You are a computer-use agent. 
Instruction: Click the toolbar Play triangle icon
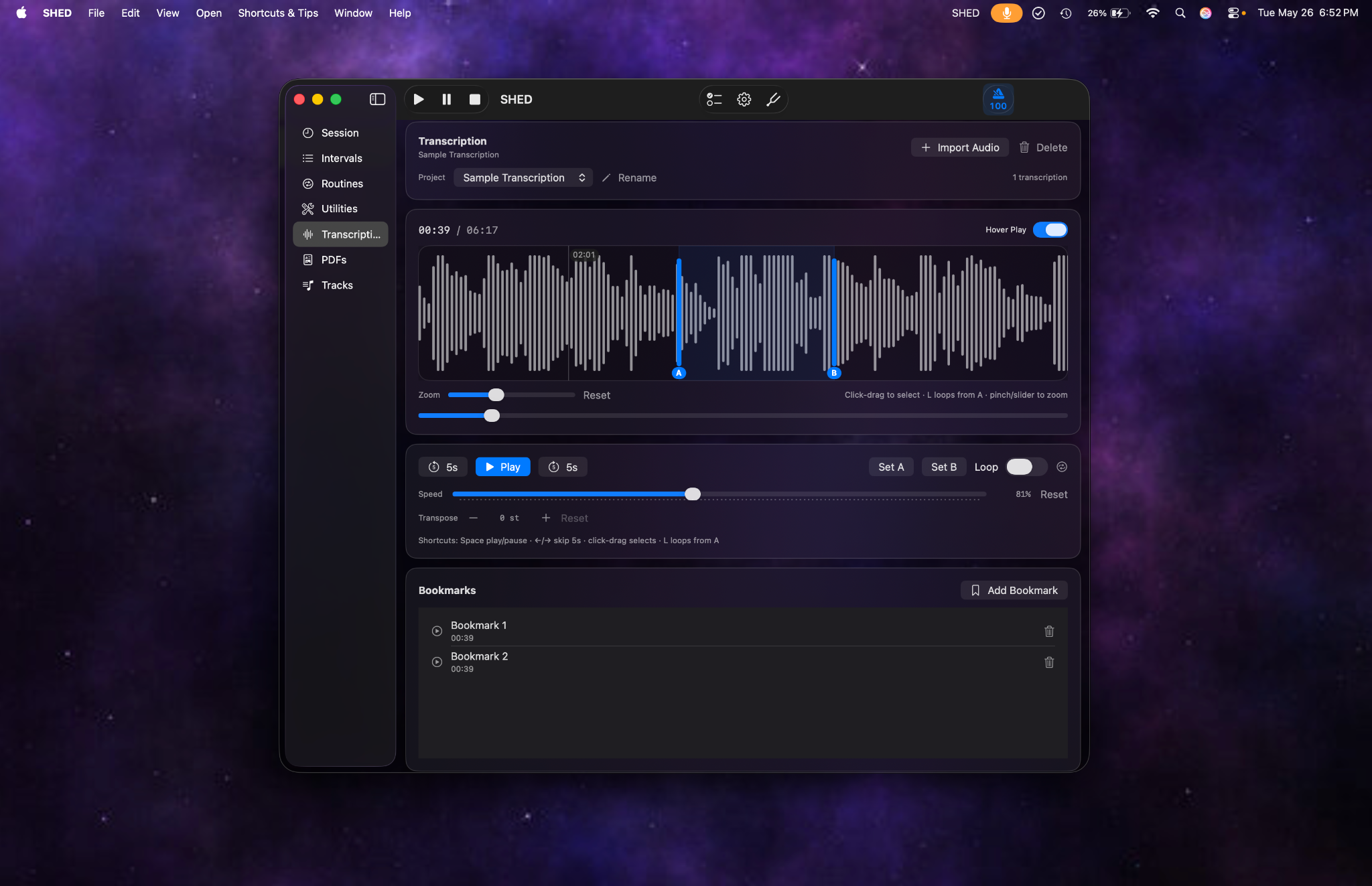(419, 99)
